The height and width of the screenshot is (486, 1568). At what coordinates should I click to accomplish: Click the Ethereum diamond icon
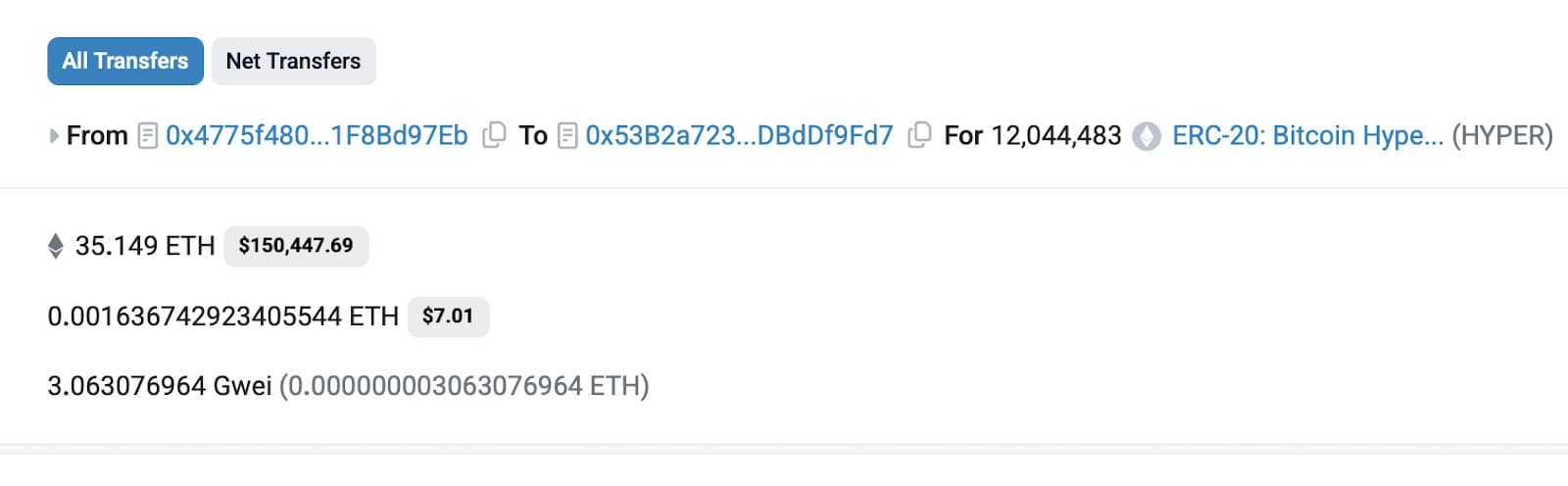(56, 246)
